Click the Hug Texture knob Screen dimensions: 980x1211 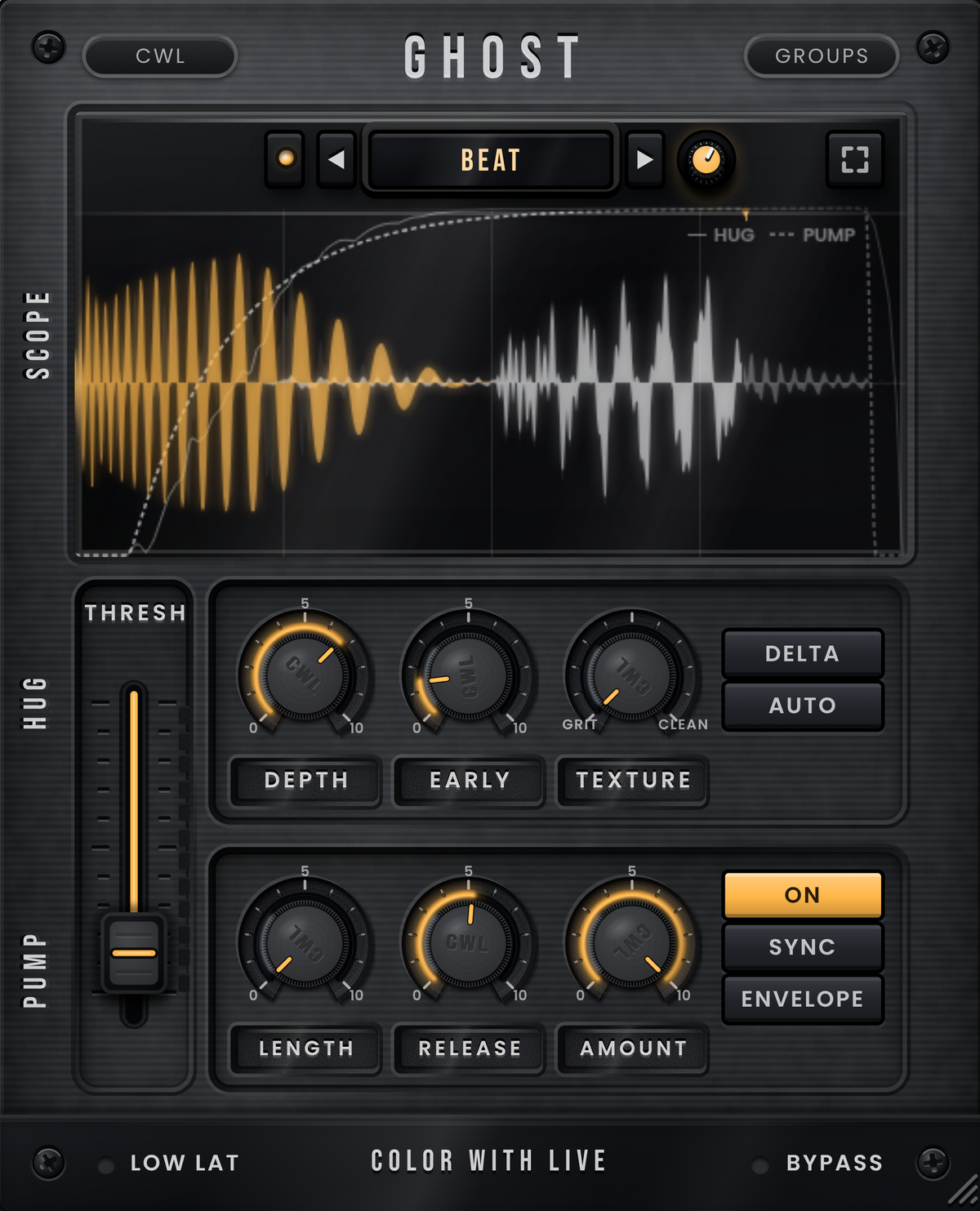click(631, 675)
